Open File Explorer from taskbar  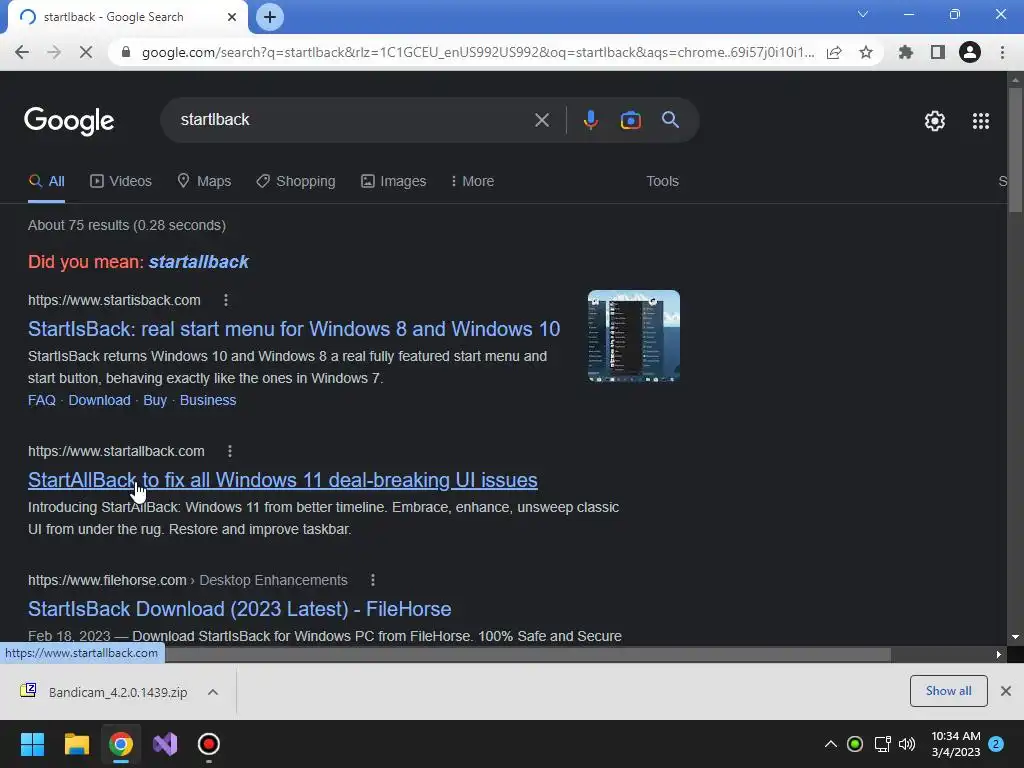coord(76,744)
